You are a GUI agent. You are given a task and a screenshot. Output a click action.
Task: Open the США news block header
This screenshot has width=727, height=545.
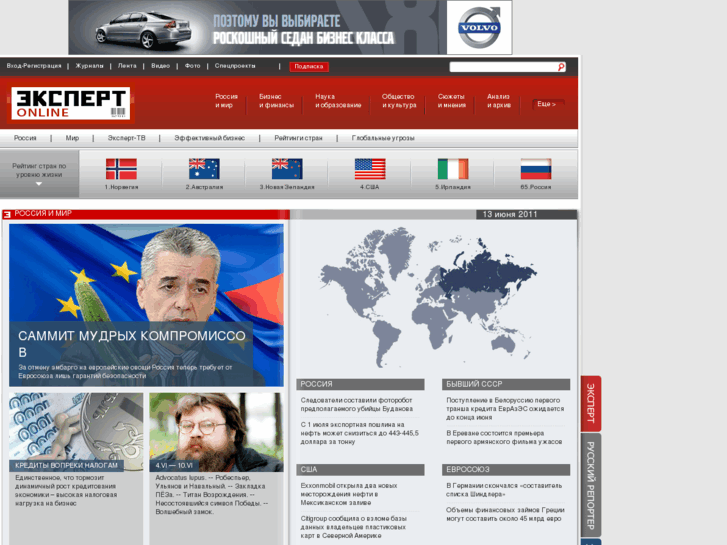[x=360, y=469]
